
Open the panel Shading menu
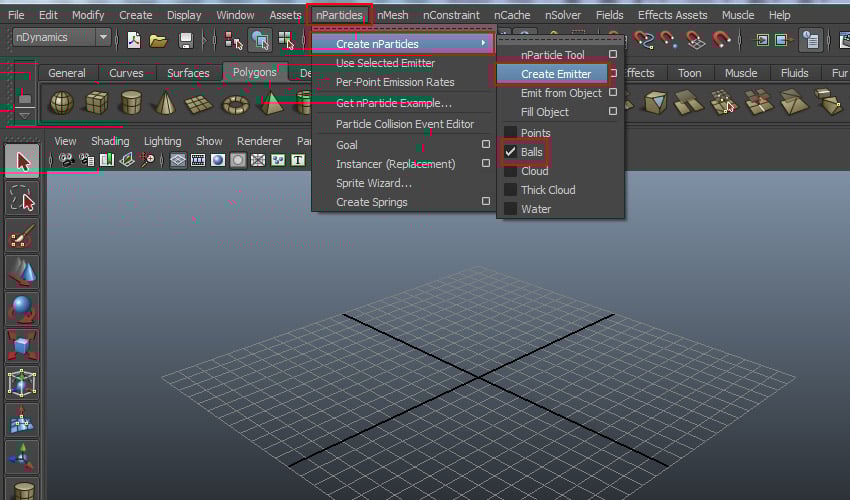110,141
